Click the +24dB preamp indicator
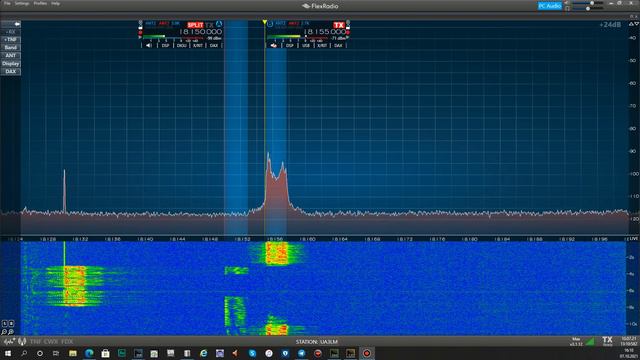This screenshot has height=360, width=640. (x=610, y=25)
